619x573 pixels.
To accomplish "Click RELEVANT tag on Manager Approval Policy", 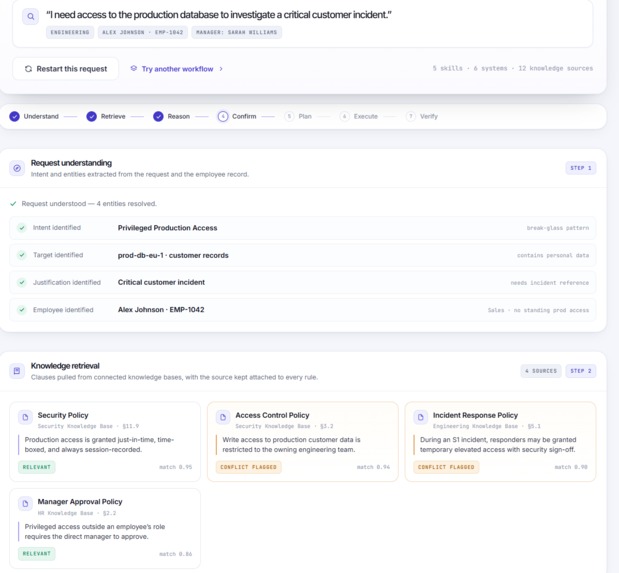I will (x=37, y=554).
